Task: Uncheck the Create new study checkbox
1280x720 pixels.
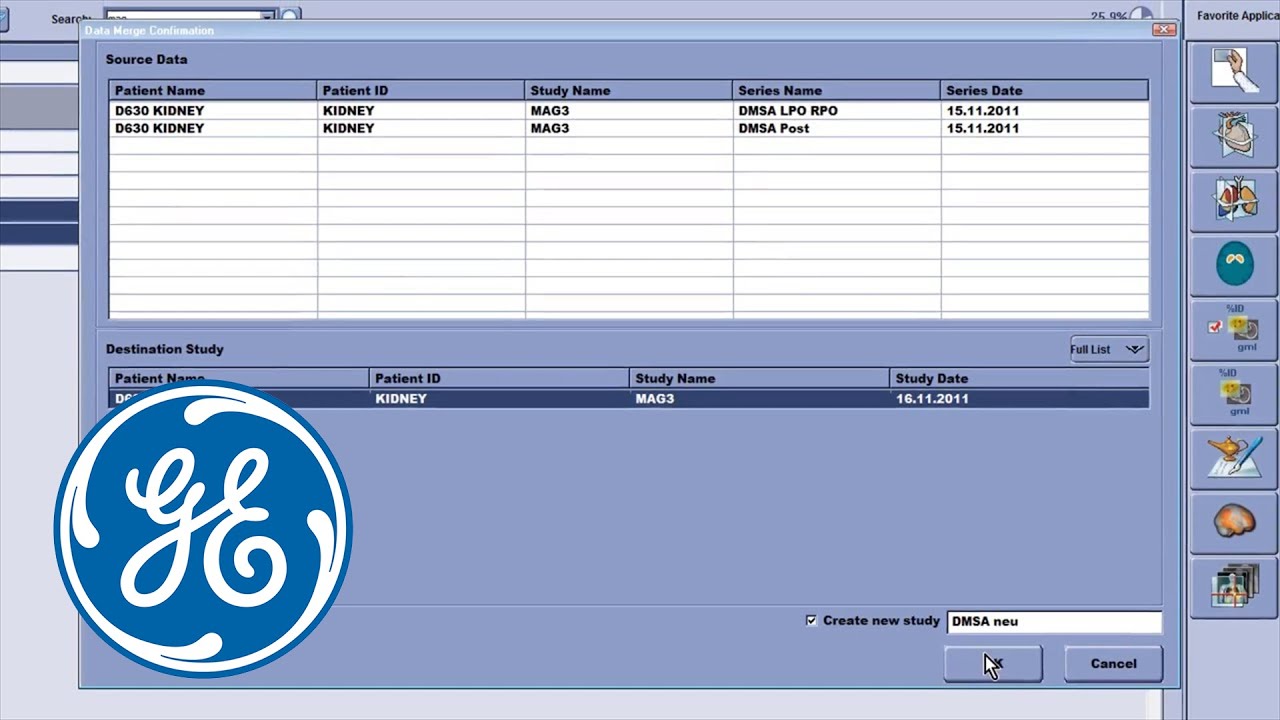Action: pos(811,621)
